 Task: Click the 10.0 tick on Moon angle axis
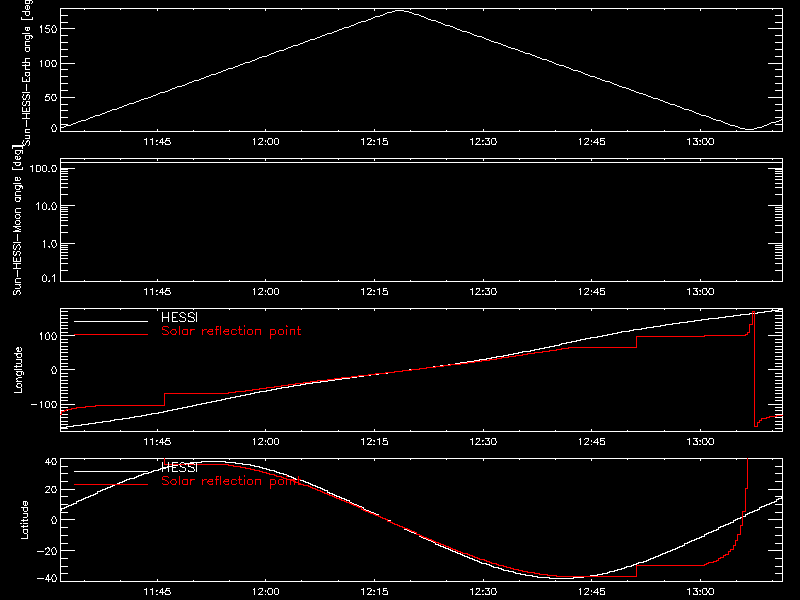click(x=46, y=206)
